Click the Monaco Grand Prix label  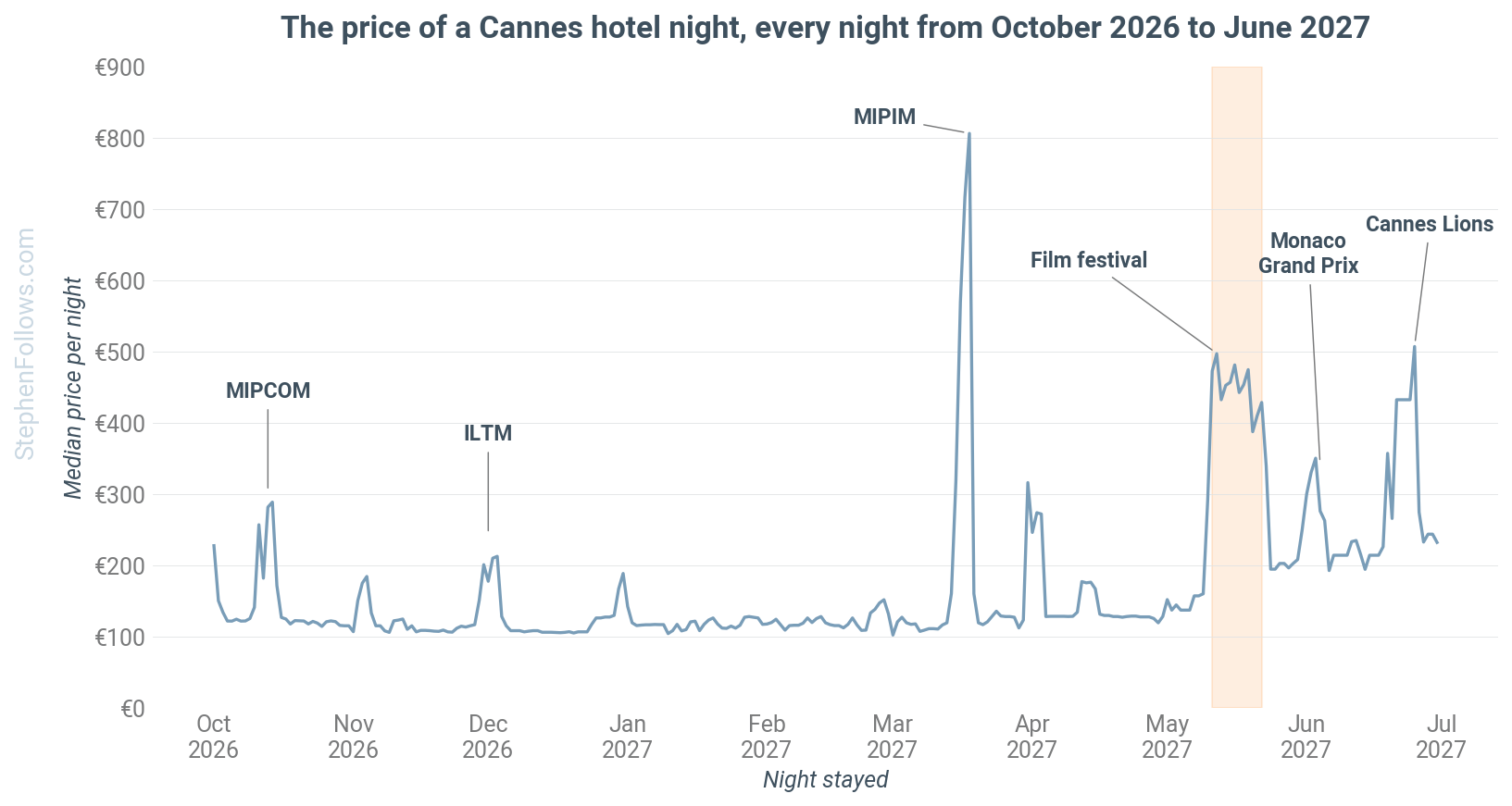(x=1308, y=253)
